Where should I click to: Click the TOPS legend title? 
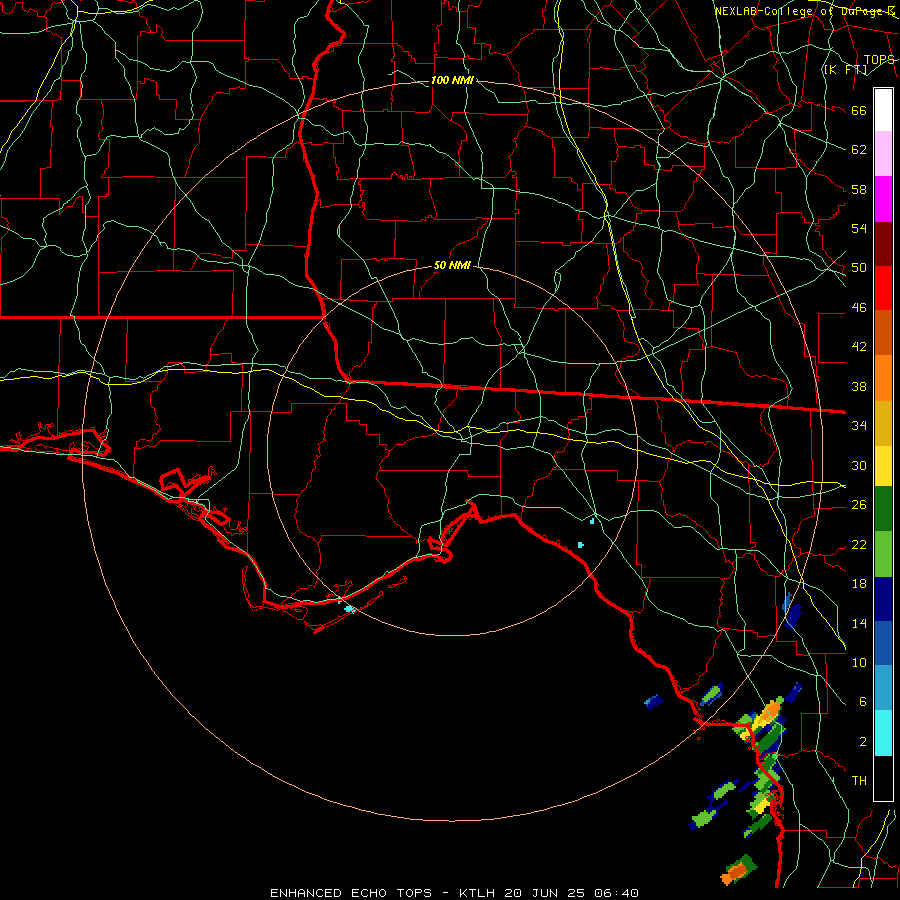point(879,59)
